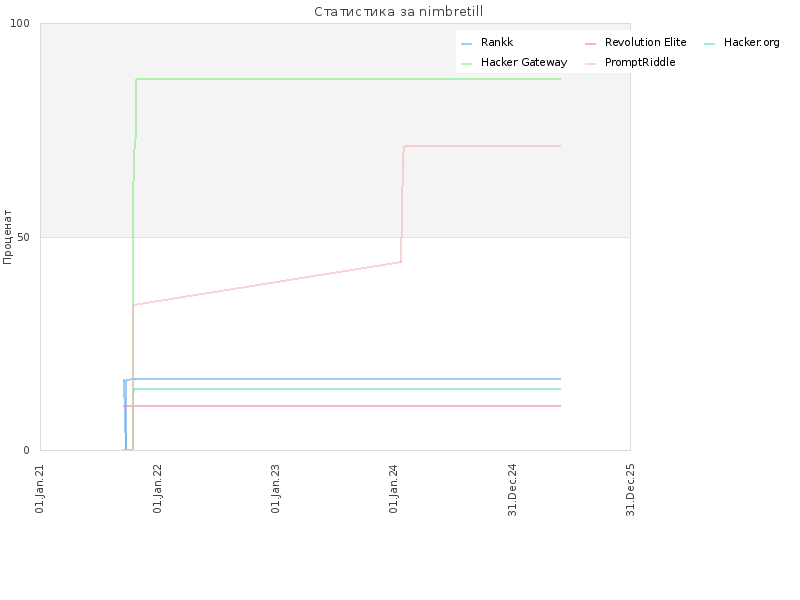Image resolution: width=800 pixels, height=600 pixels.
Task: Click the Hacker.org legend color marker
Action: point(709,44)
